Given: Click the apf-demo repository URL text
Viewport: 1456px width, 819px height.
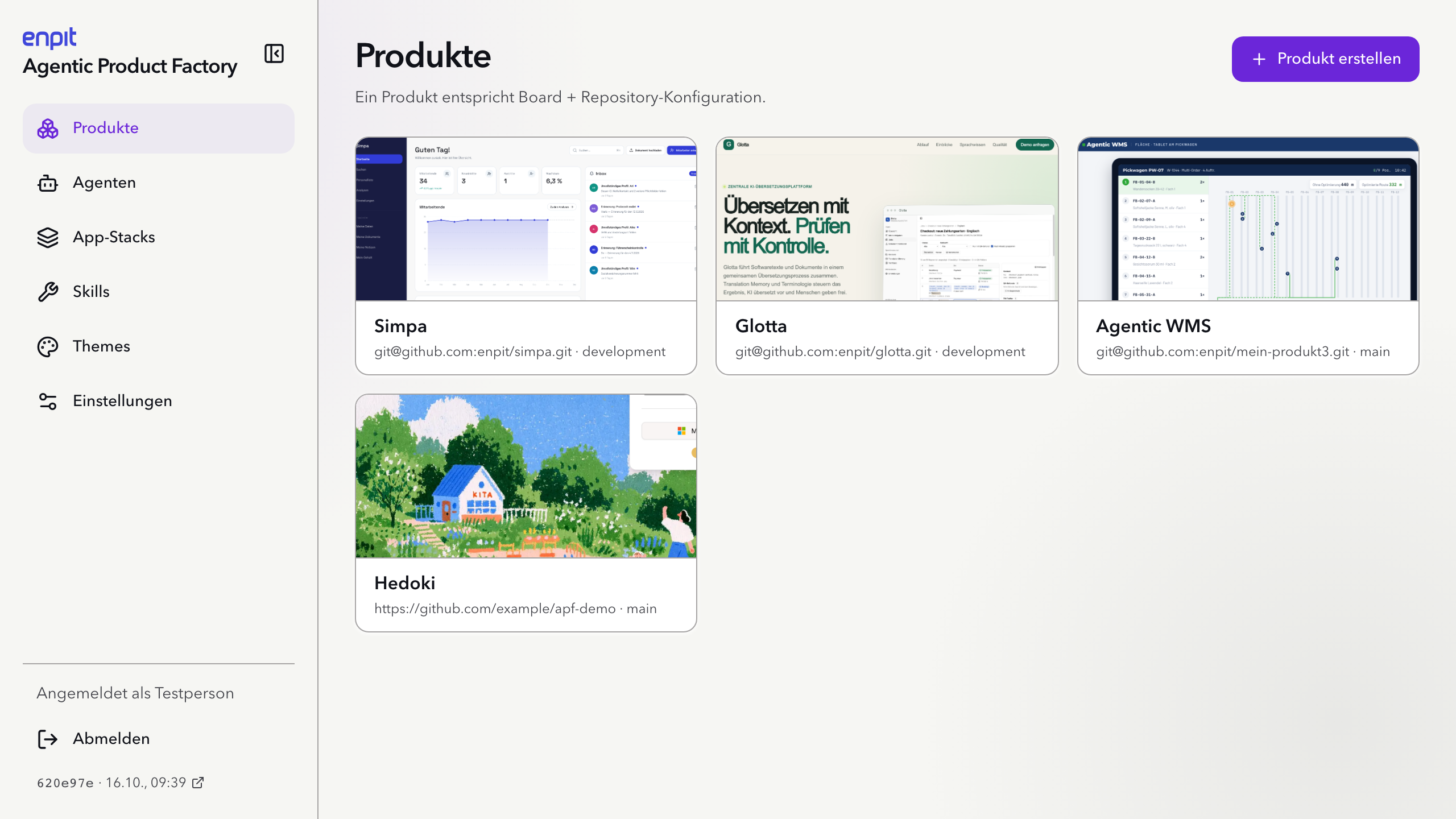Looking at the screenshot, I should click(x=515, y=609).
